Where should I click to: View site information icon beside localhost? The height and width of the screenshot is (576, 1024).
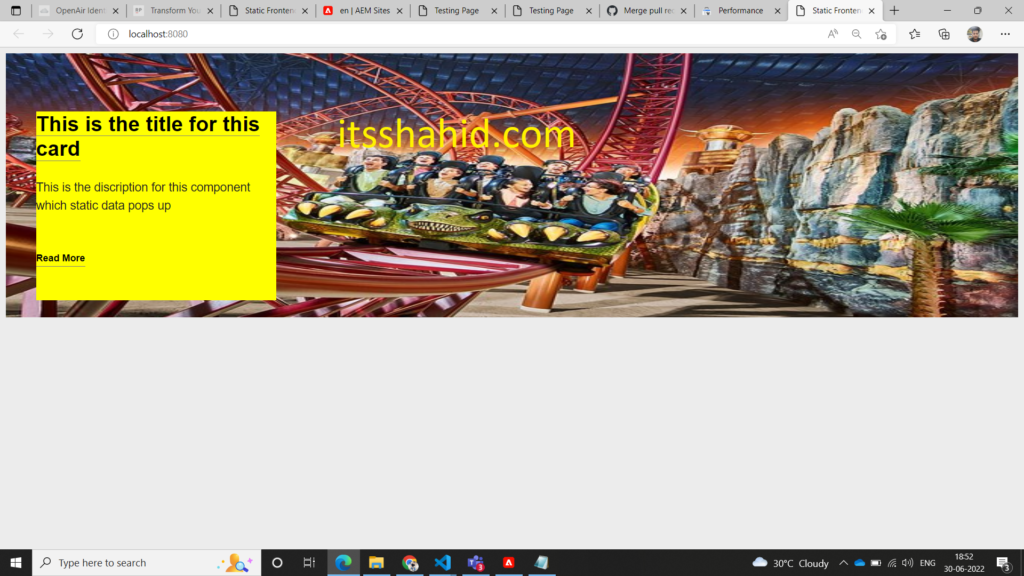click(113, 34)
